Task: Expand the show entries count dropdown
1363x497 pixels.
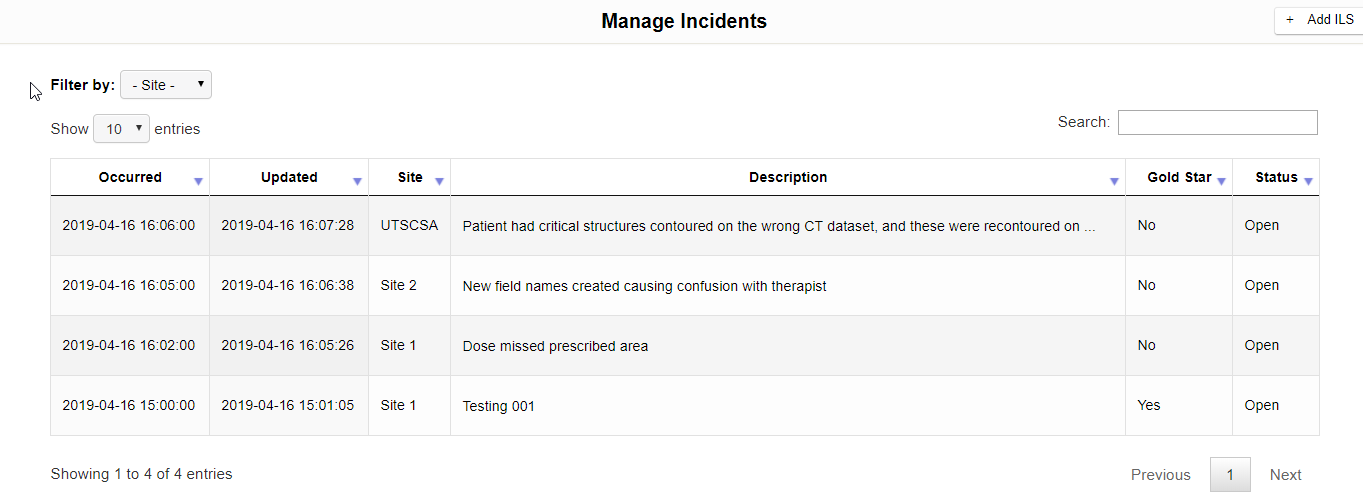Action: pos(121,129)
